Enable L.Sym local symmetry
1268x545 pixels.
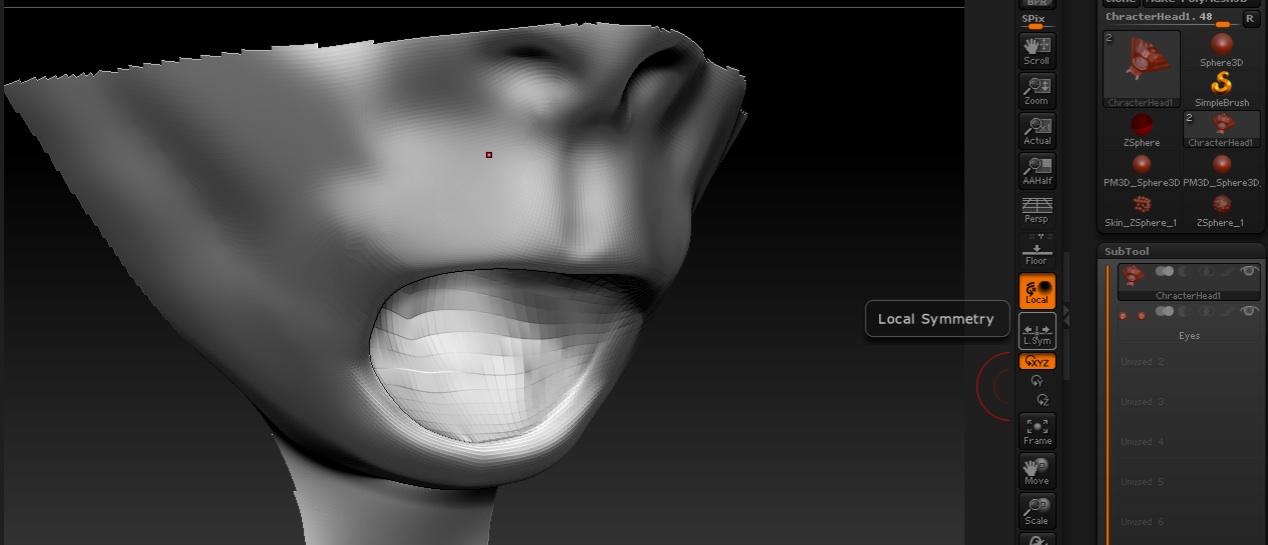[x=1037, y=331]
